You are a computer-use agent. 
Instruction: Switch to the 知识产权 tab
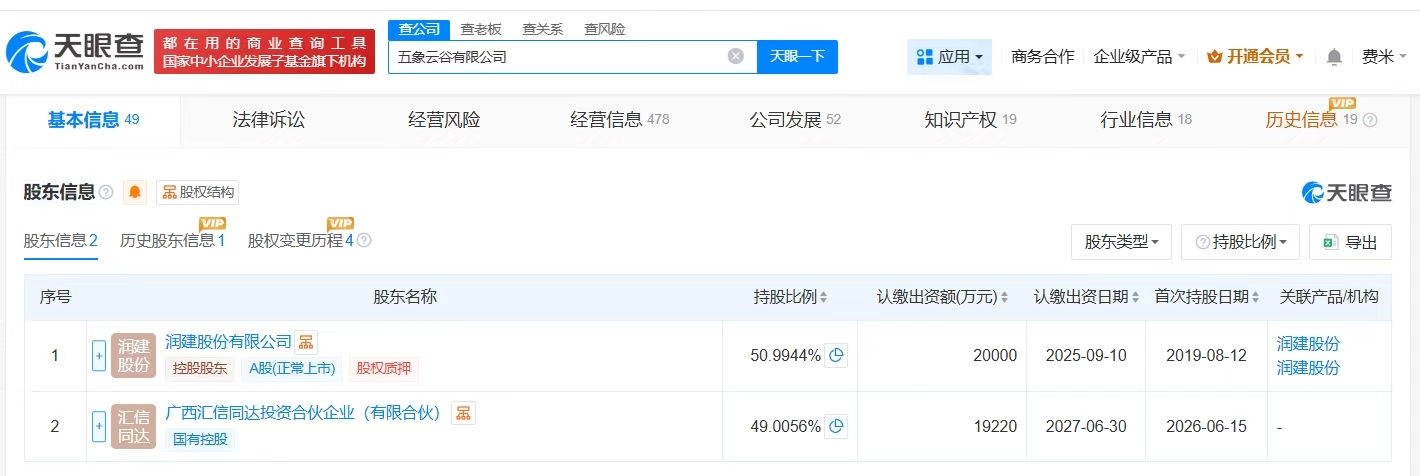(x=970, y=120)
